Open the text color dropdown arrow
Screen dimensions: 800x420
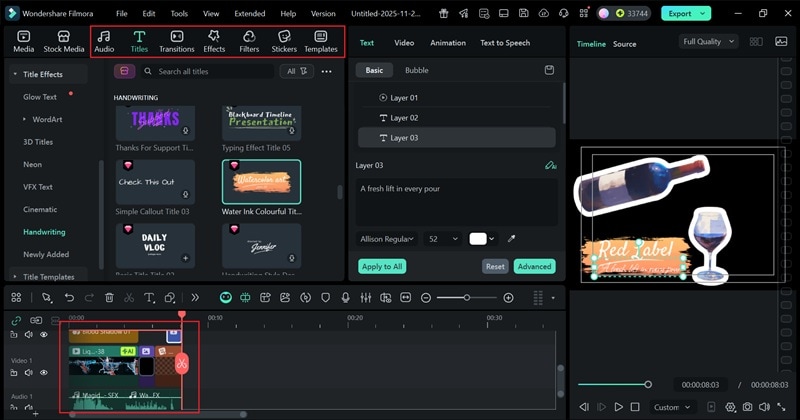point(491,239)
